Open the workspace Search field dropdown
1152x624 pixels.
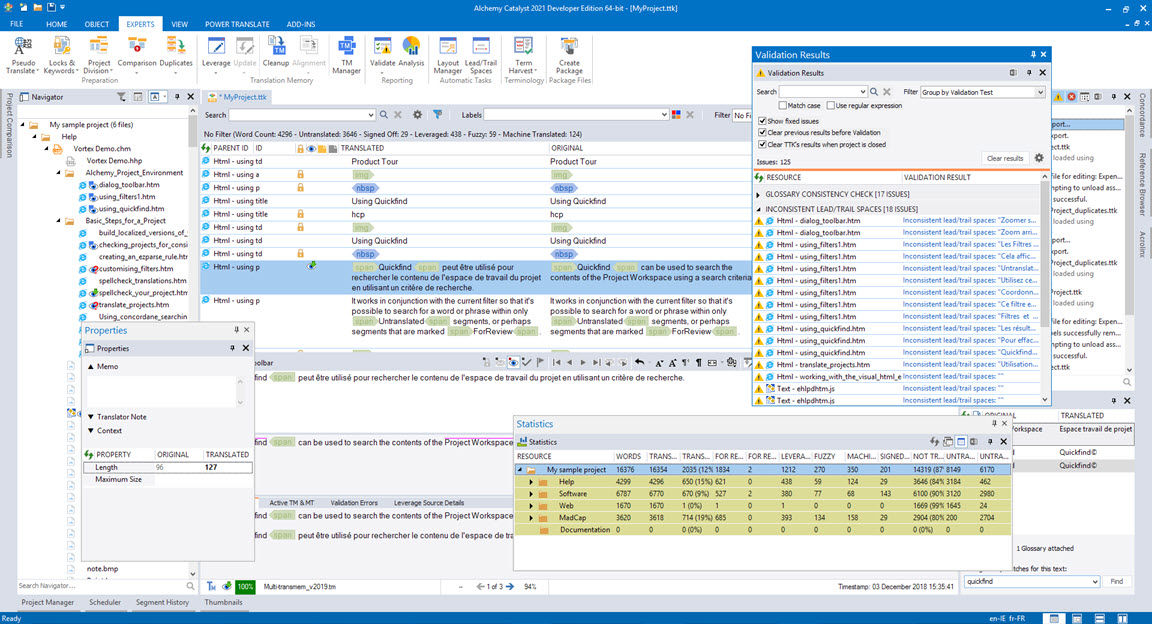370,115
